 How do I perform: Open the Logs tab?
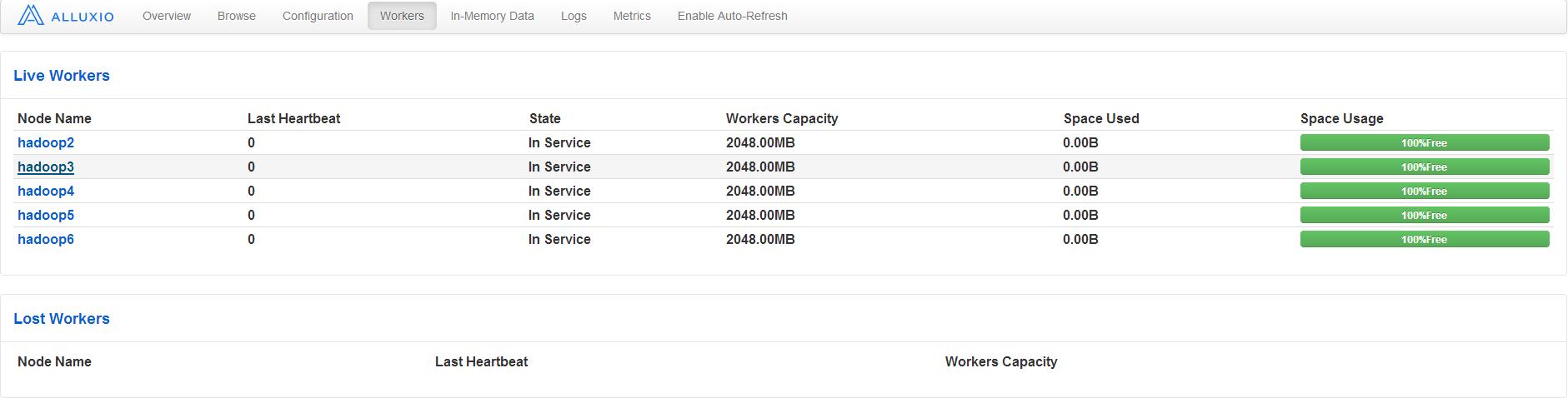(x=574, y=16)
